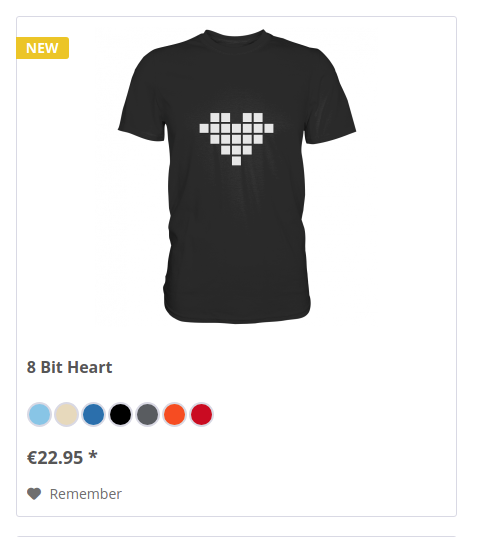Click the heart icon beside Remember
The width and height of the screenshot is (488, 537).
[34, 494]
